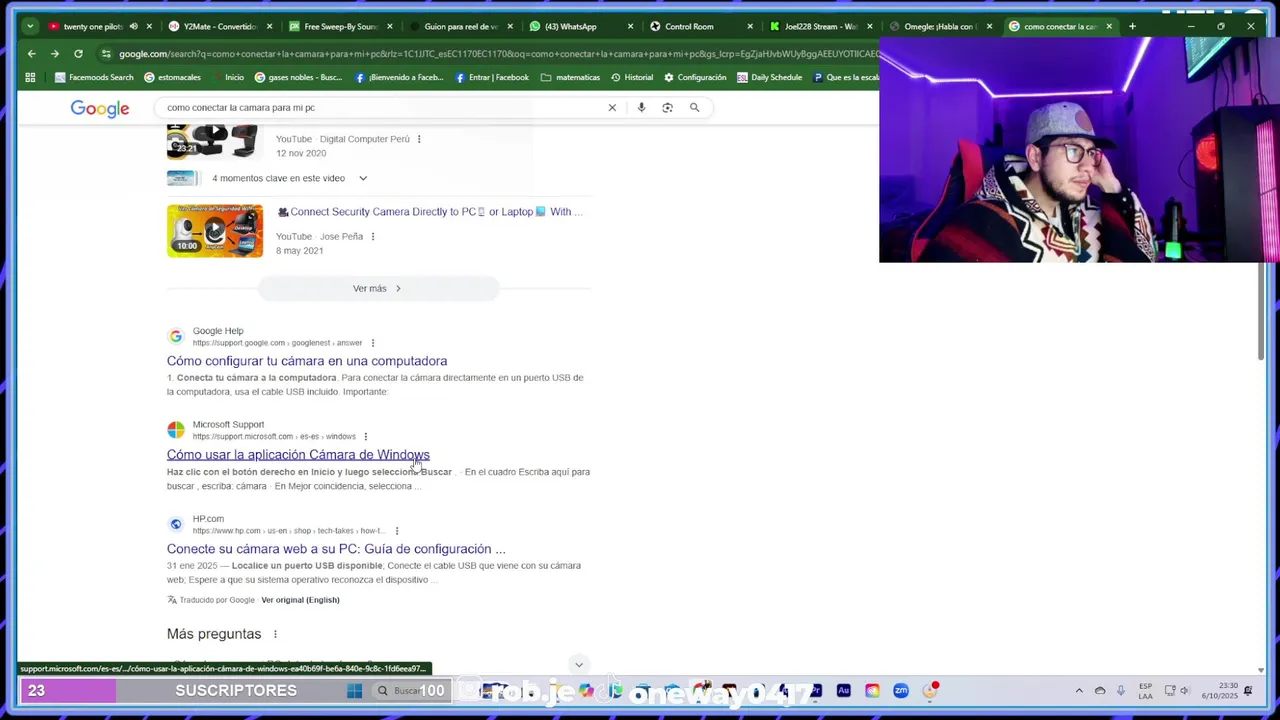Navigate back in the browser
1280x720 pixels.
[31, 54]
